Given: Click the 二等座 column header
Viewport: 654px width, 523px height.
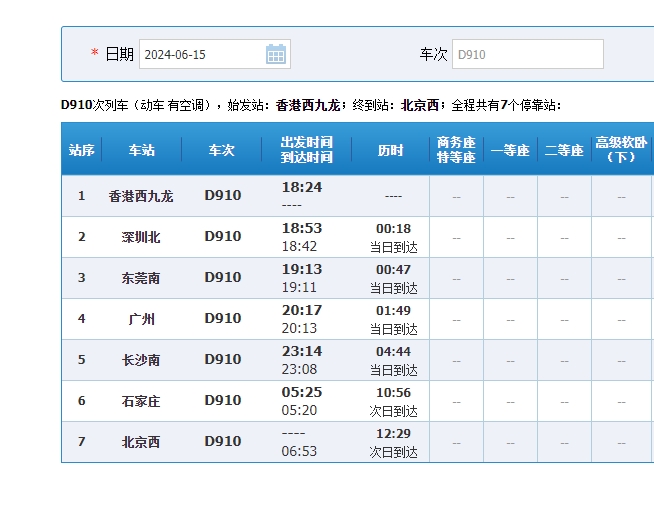Looking at the screenshot, I should pos(564,150).
